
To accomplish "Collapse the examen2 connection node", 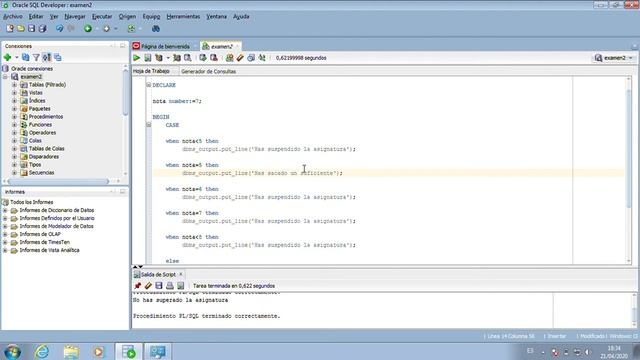I will point(5,77).
